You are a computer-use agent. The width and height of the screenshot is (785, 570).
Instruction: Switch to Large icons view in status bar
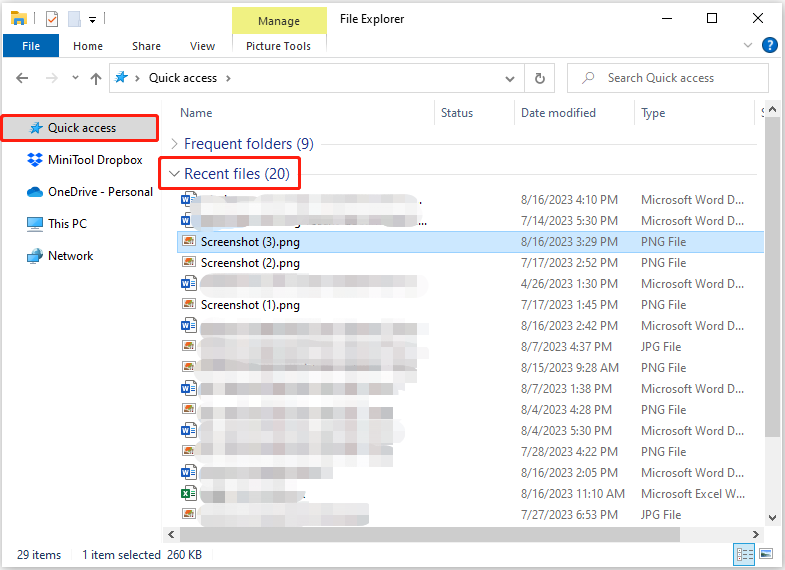tap(766, 554)
